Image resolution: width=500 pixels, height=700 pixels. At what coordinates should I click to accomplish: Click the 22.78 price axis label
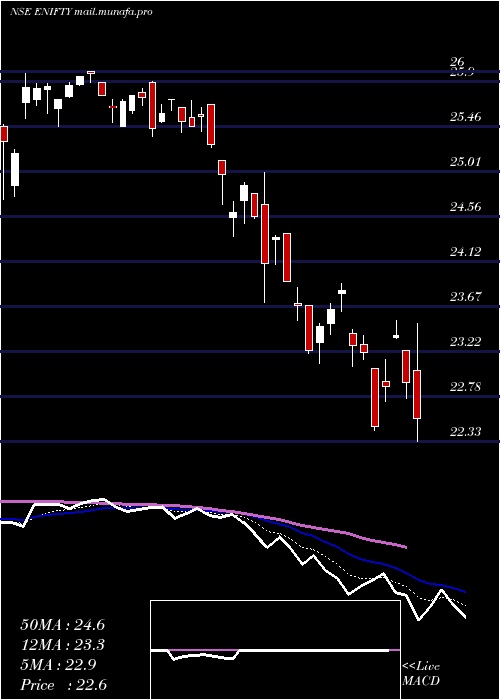[465, 387]
